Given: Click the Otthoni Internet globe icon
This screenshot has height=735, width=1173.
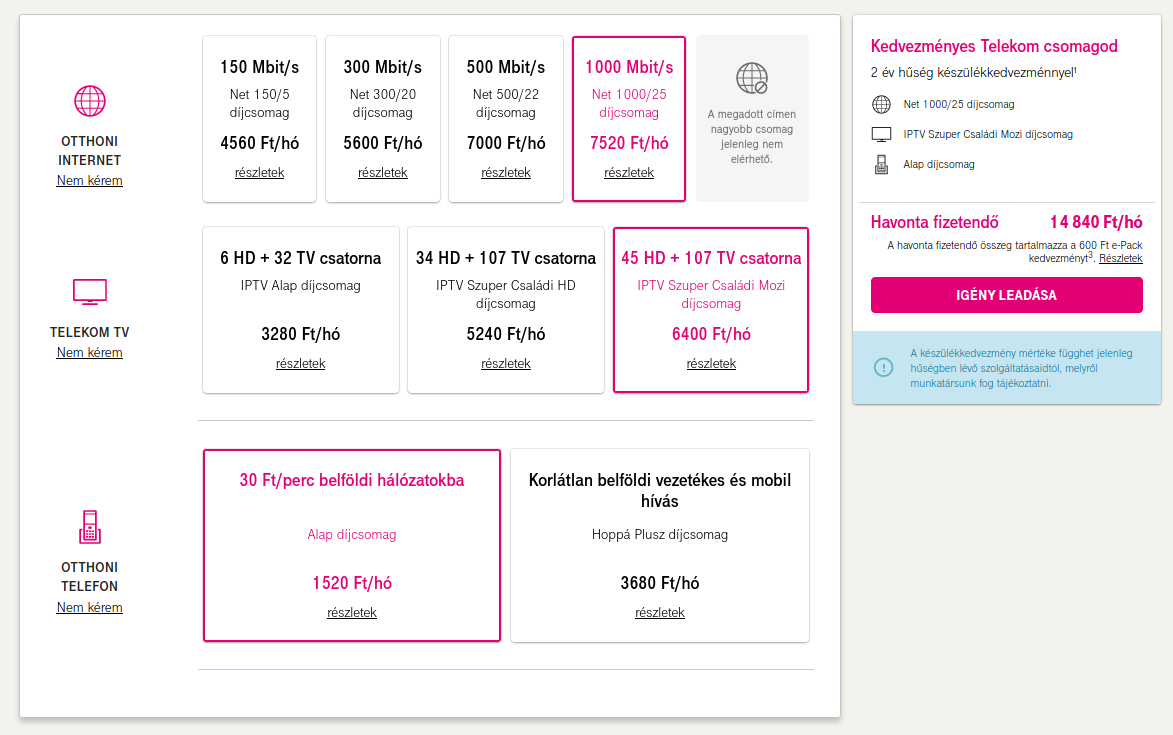Looking at the screenshot, I should click(x=90, y=101).
